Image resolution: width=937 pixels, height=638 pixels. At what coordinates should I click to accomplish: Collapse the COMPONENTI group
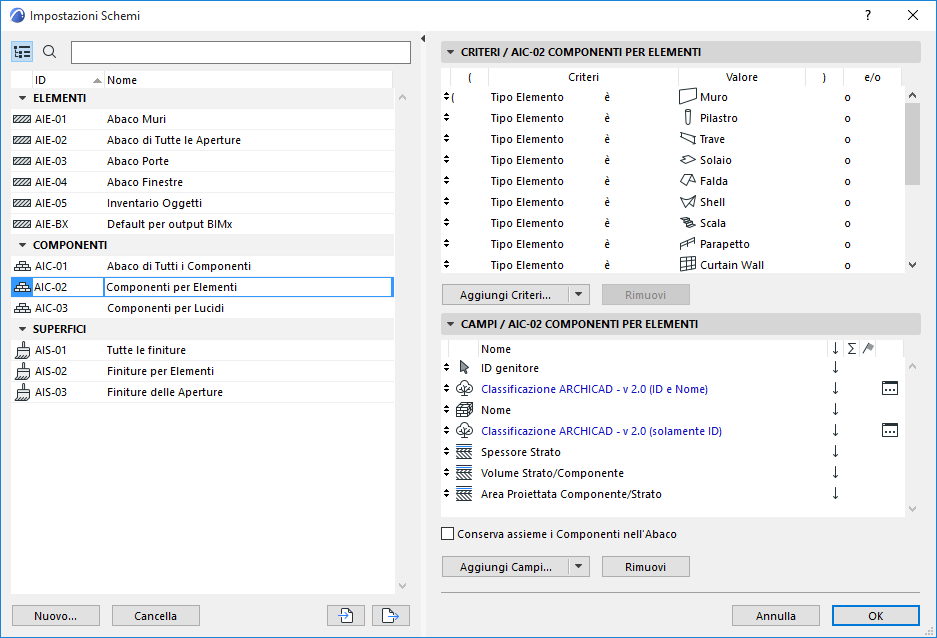click(x=23, y=245)
